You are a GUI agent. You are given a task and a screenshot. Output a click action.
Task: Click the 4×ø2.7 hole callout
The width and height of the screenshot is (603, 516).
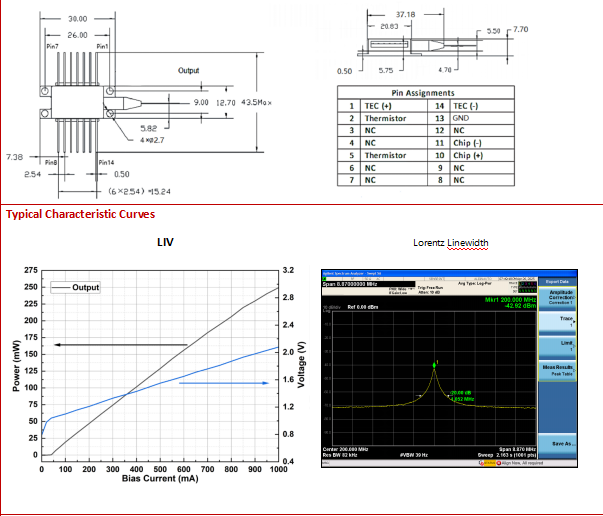(x=152, y=140)
